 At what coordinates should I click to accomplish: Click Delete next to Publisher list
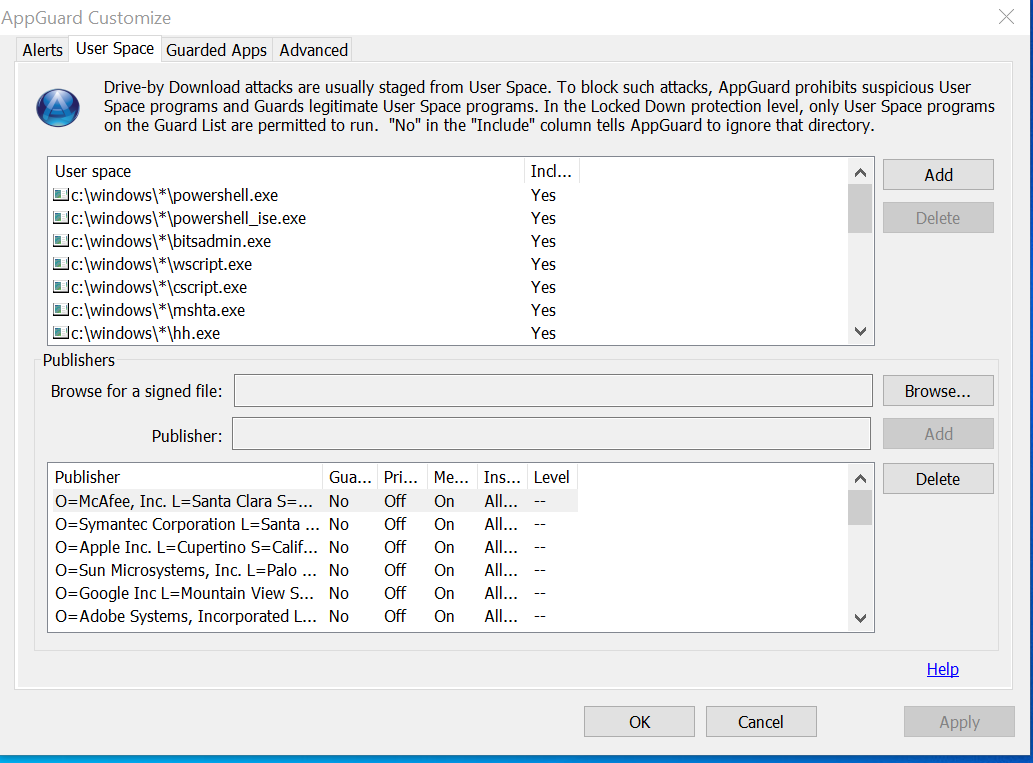tap(938, 478)
